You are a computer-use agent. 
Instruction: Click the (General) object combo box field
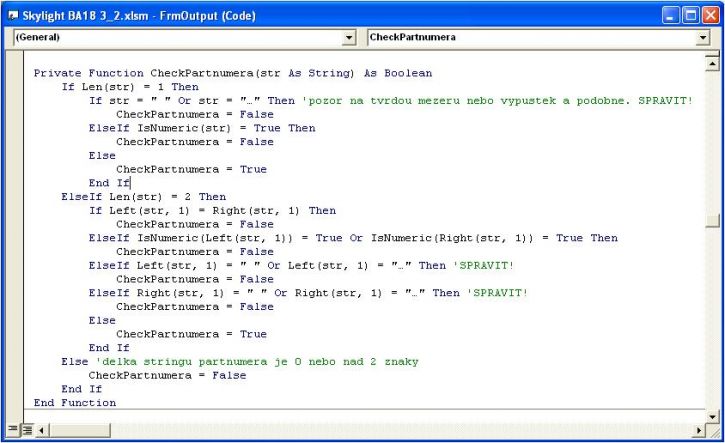point(184,37)
